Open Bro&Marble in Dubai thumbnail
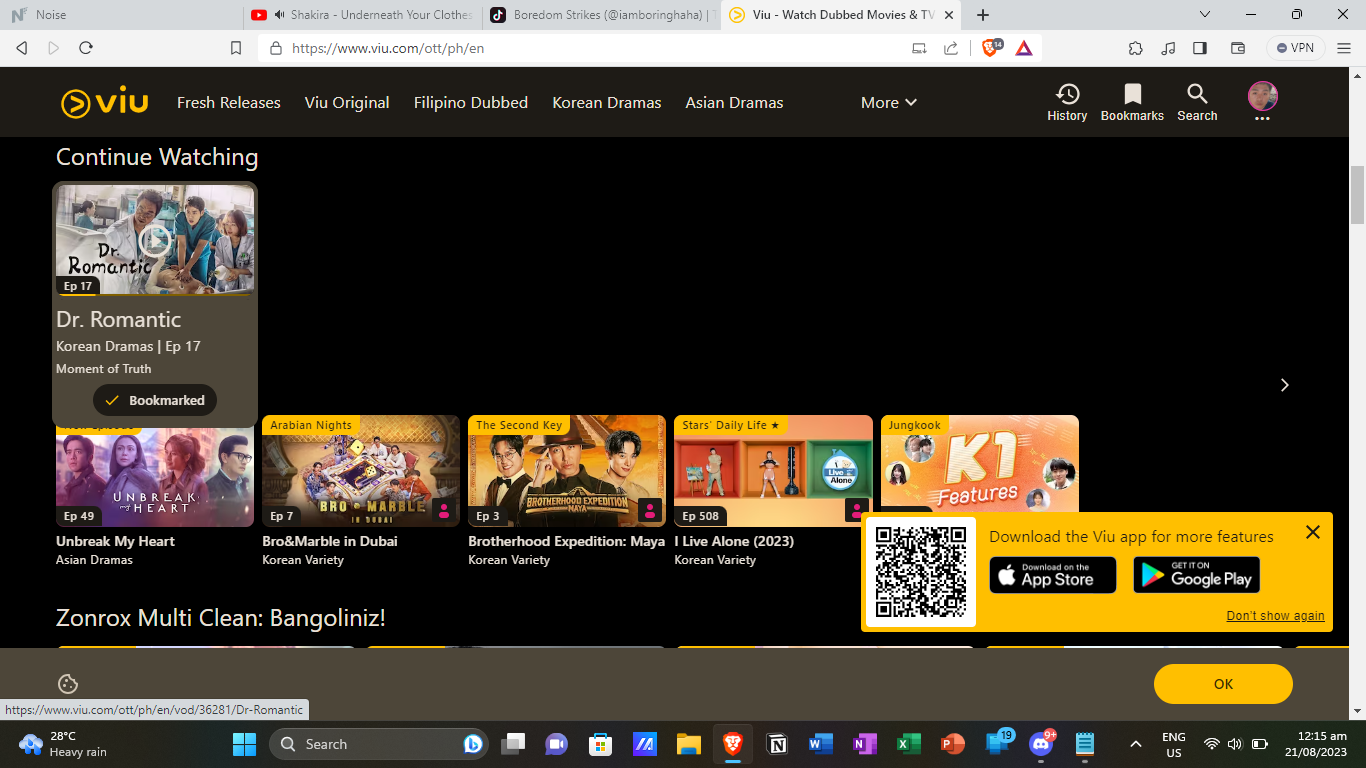Screen dimensions: 1366x768 (x=361, y=471)
